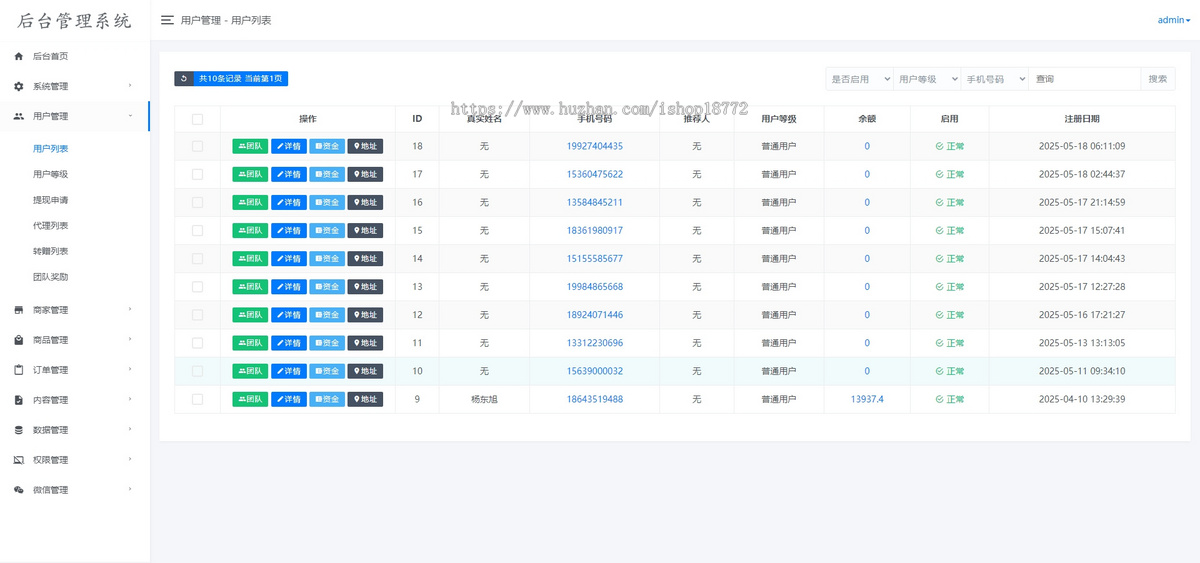Click balance link 13937.4
Image resolution: width=1200 pixels, height=563 pixels.
click(x=867, y=399)
